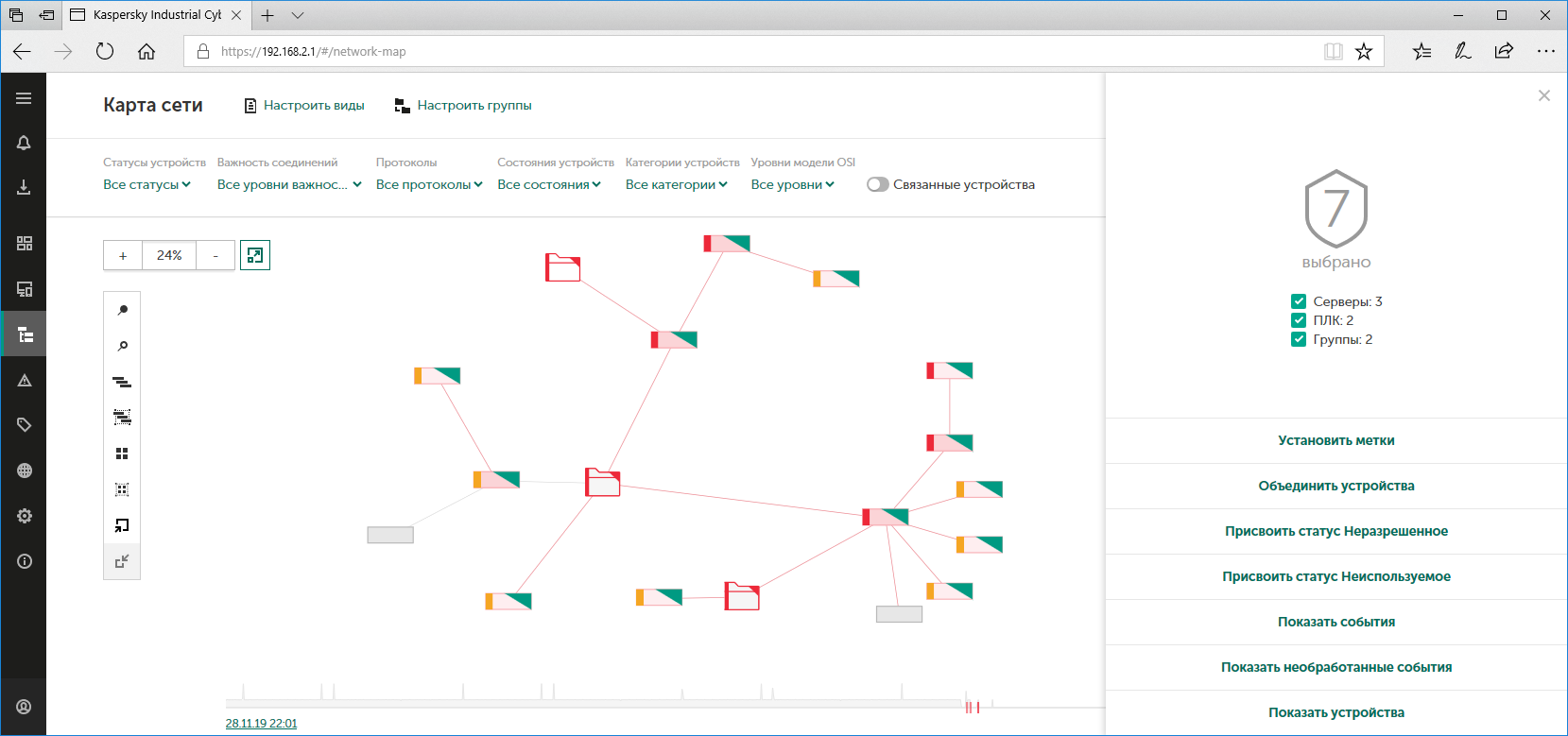Expand the Все категории filter
1568x736 pixels.
click(x=676, y=184)
